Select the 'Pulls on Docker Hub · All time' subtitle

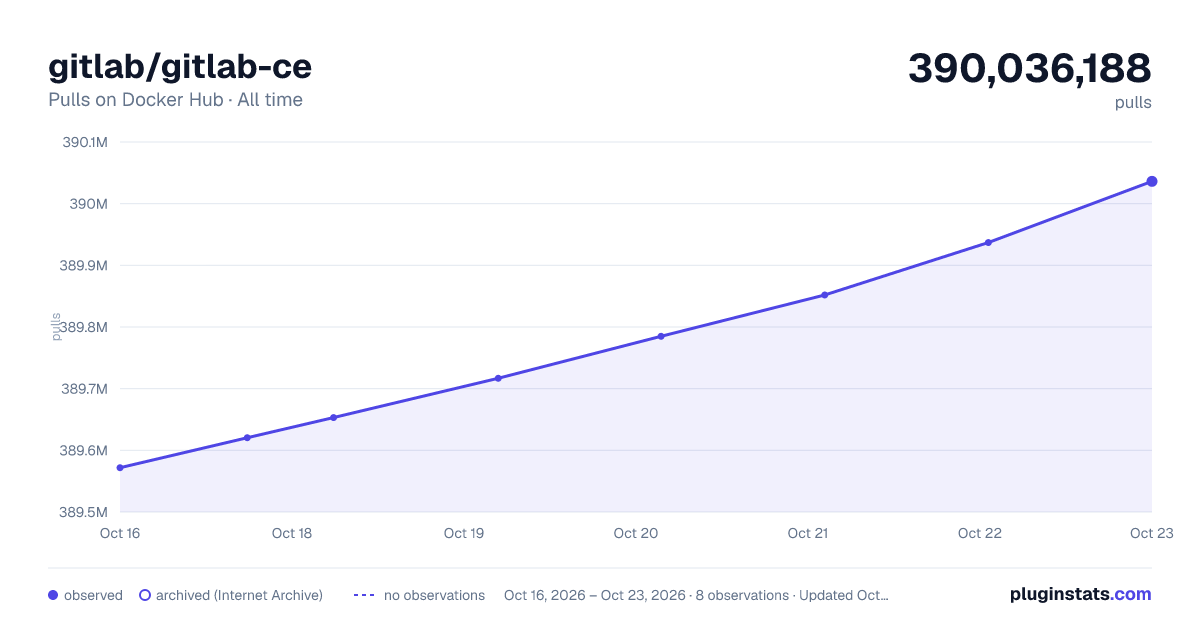pyautogui.click(x=175, y=100)
